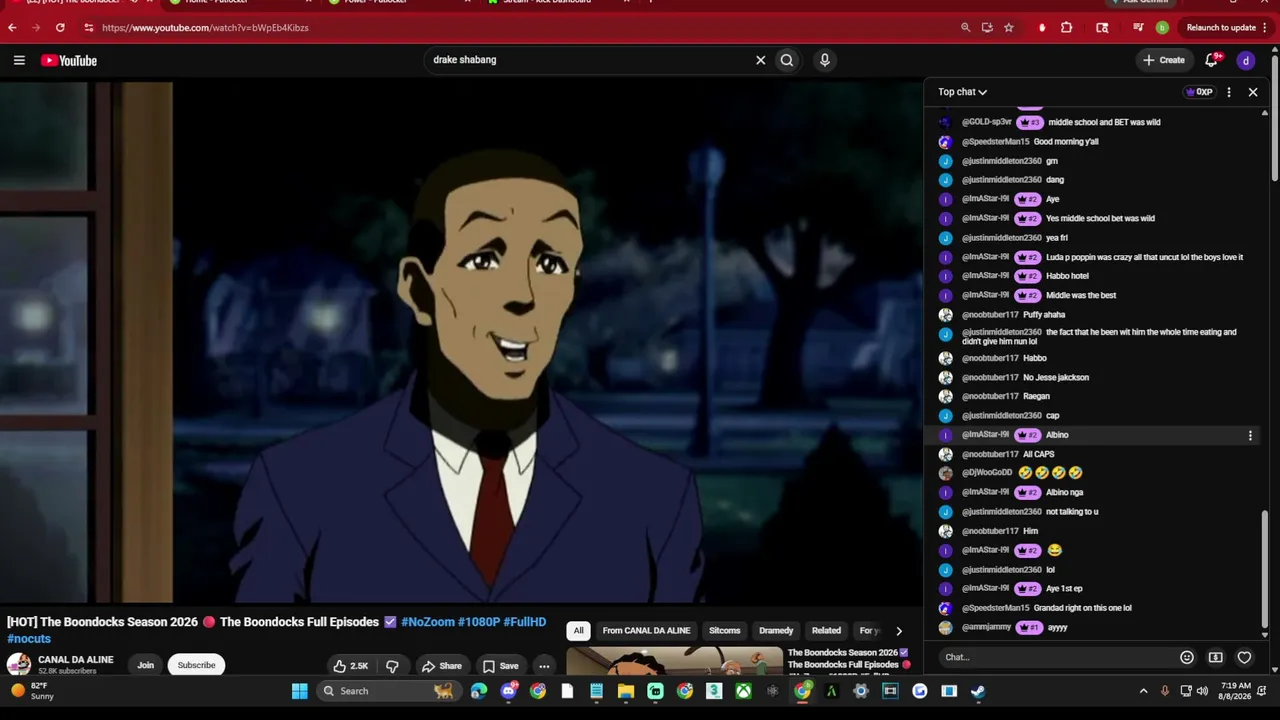Open the Chrome media controls icon
1280x720 pixels.
click(x=1138, y=28)
